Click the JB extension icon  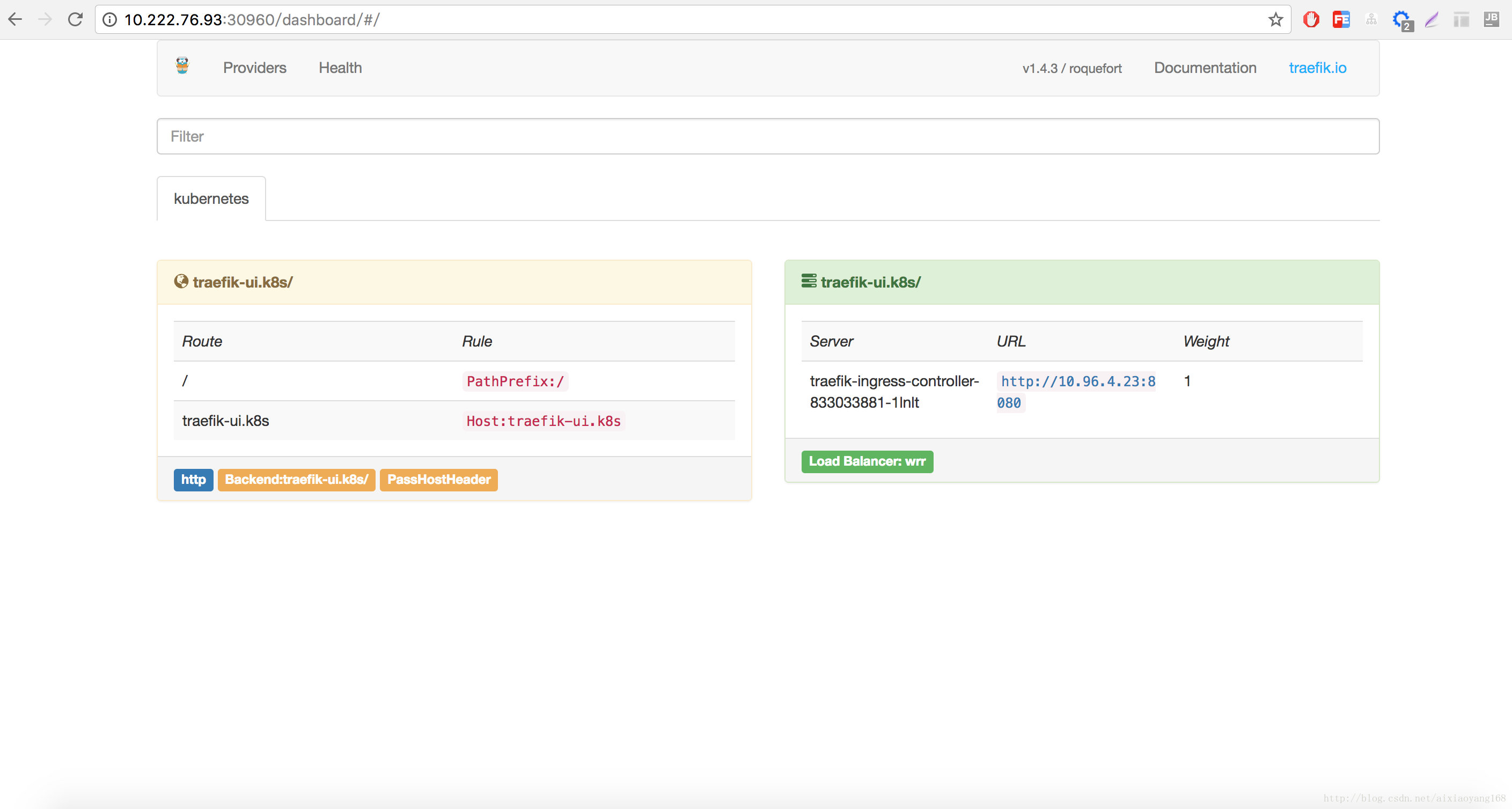point(1492,19)
